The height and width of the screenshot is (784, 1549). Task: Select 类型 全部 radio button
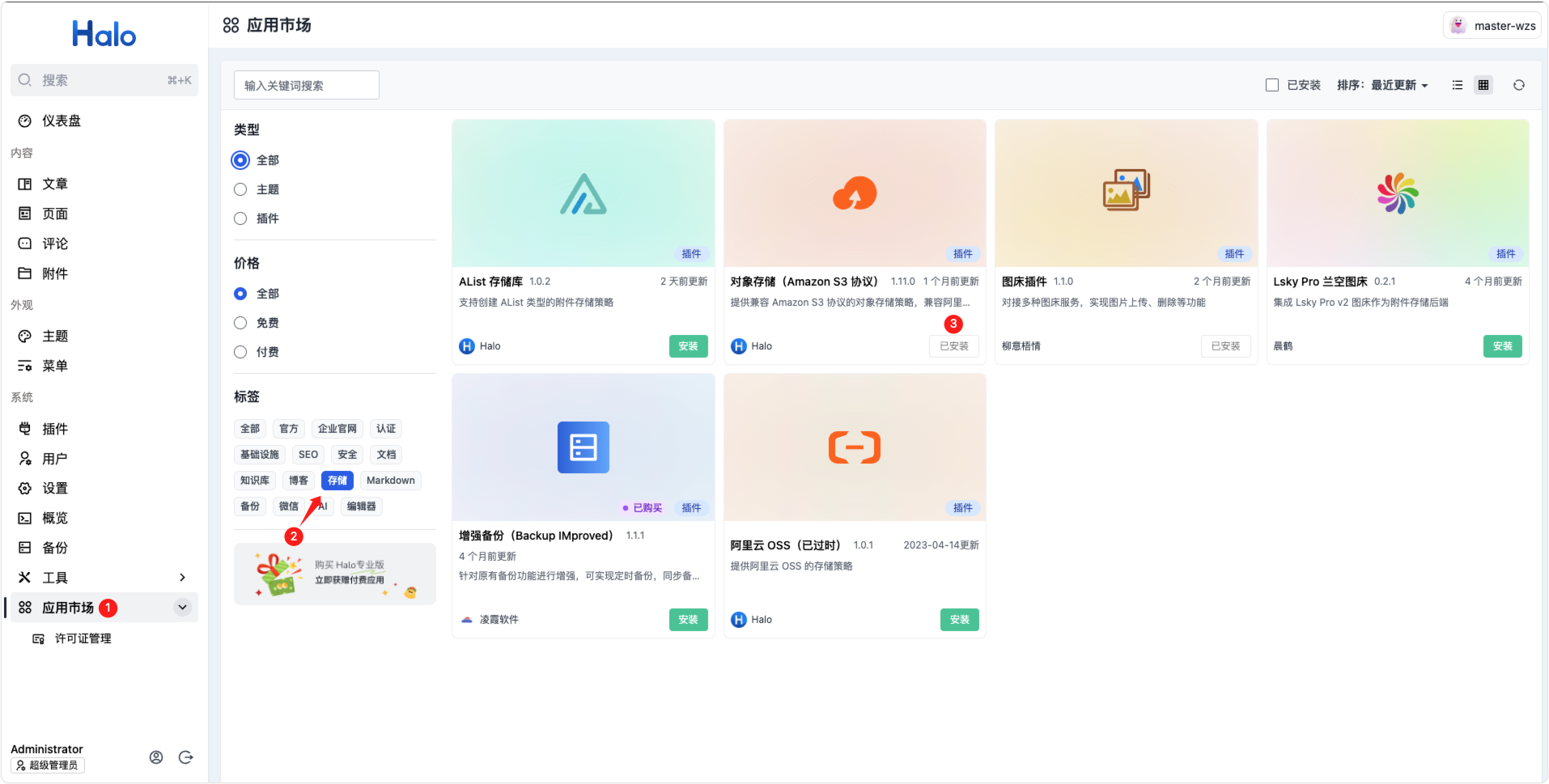(x=240, y=160)
